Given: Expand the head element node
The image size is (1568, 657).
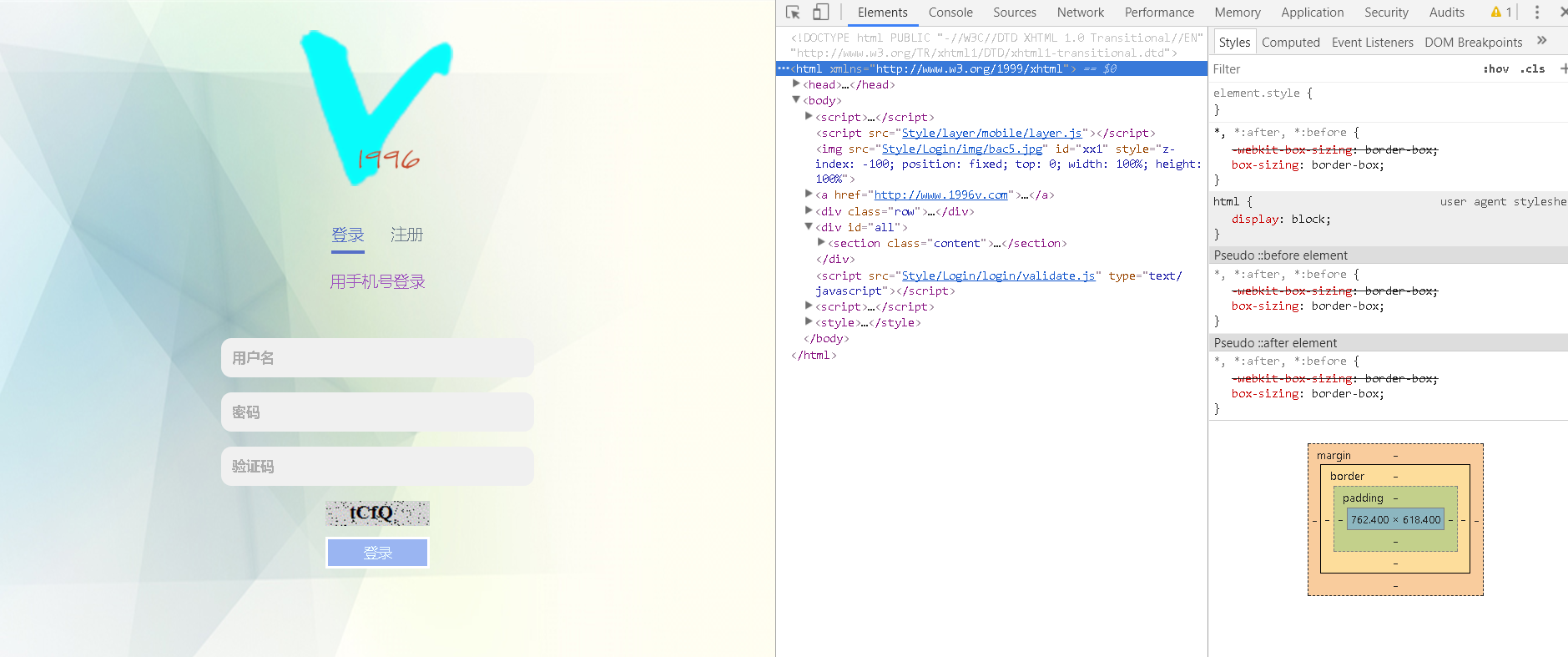Looking at the screenshot, I should point(796,84).
